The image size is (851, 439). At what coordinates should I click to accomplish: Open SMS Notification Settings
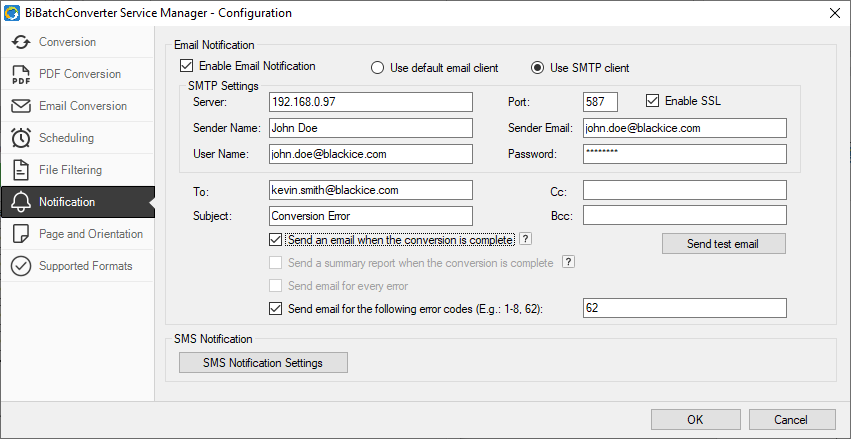tap(263, 362)
